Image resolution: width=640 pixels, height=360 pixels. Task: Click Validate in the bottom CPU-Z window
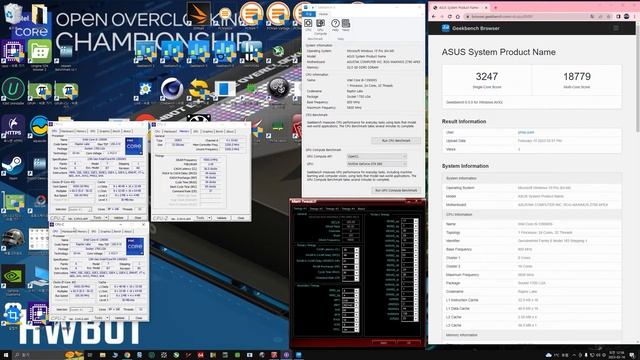pos(120,318)
